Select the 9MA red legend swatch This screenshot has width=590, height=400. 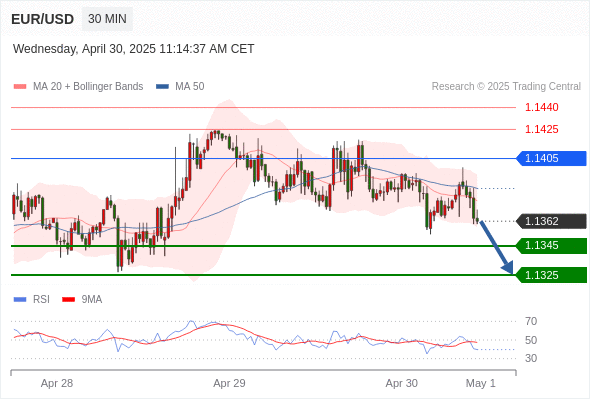pos(68,300)
